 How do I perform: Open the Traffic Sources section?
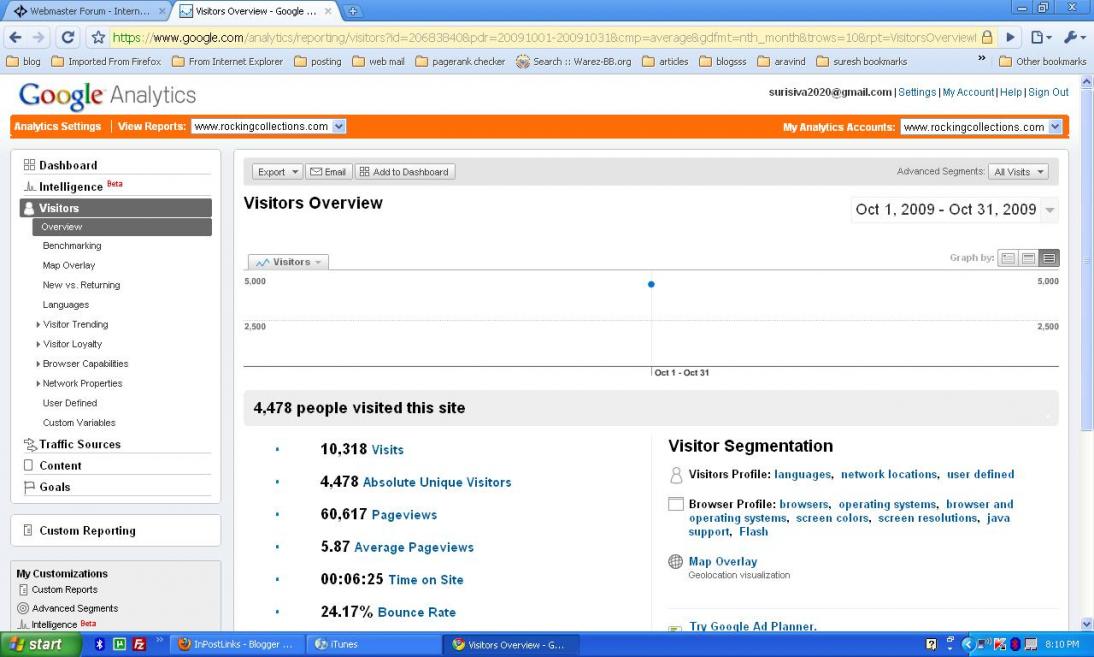pyautogui.click(x=80, y=444)
